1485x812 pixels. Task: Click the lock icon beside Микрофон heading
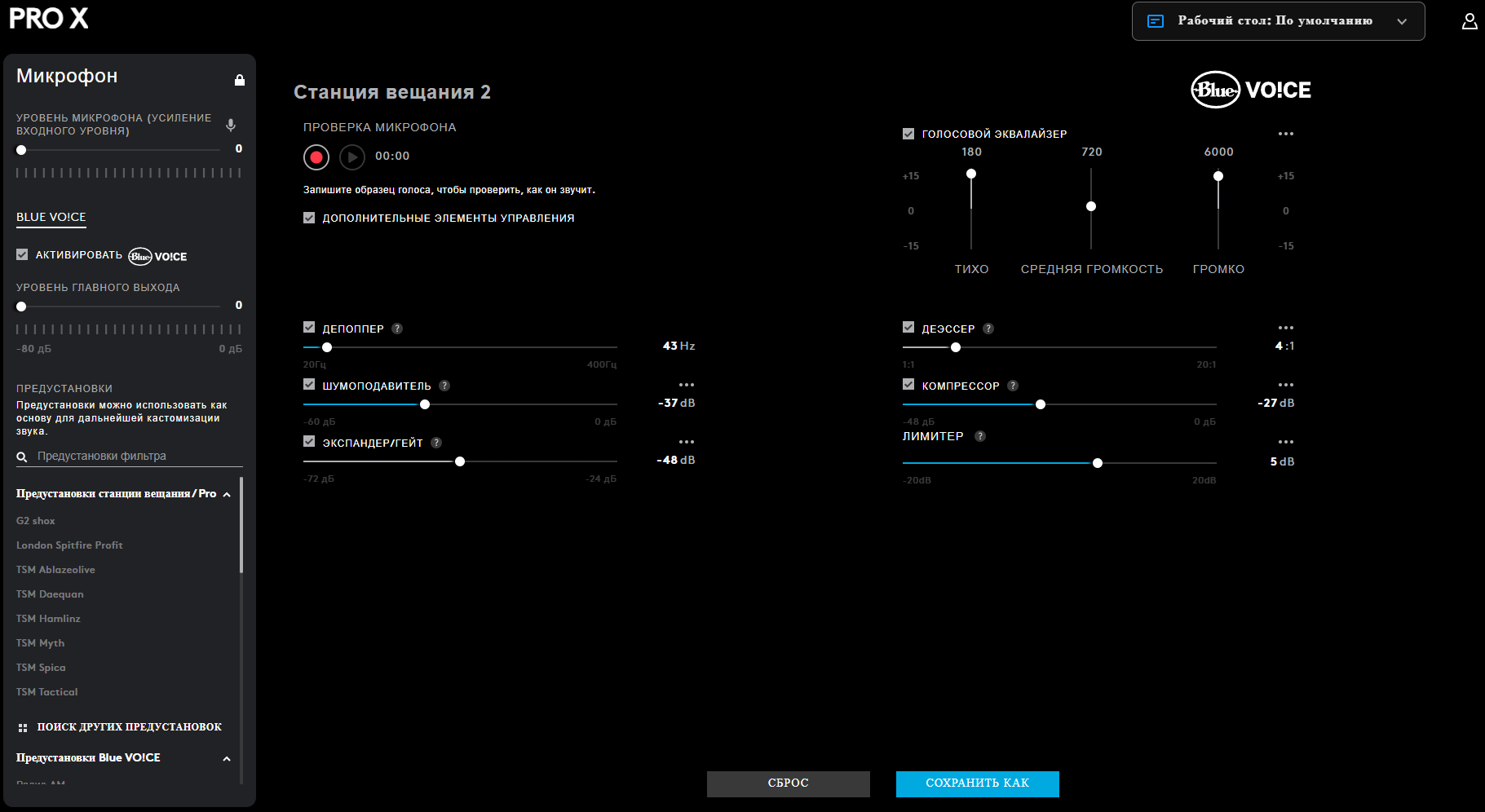(x=240, y=80)
